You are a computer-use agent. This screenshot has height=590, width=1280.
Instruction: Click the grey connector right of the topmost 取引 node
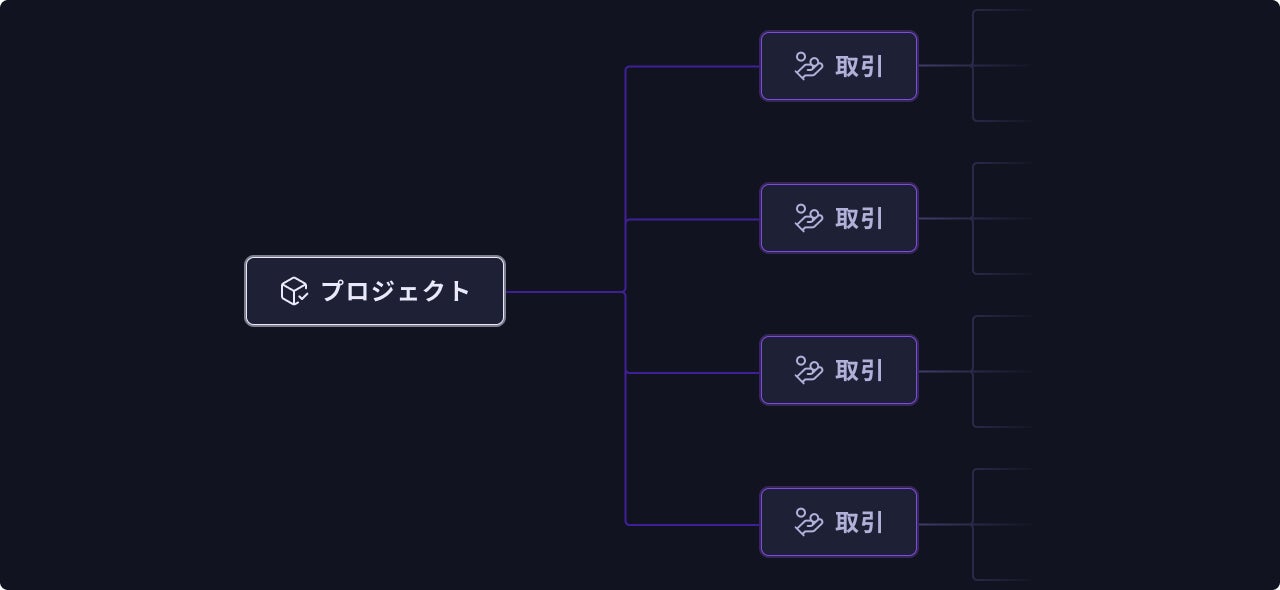945,66
